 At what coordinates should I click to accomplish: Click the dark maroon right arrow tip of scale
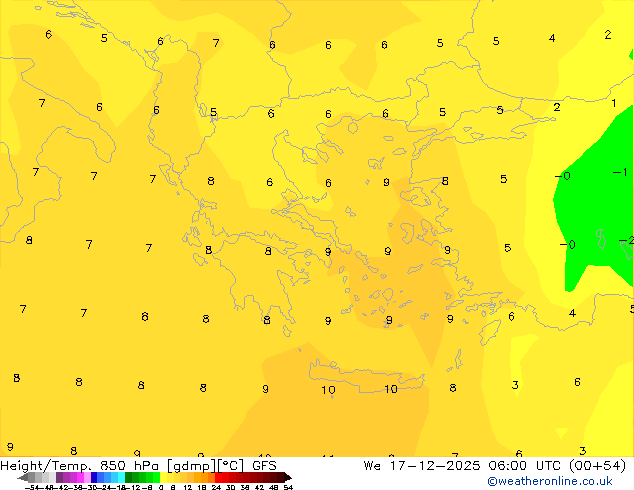[x=289, y=478]
